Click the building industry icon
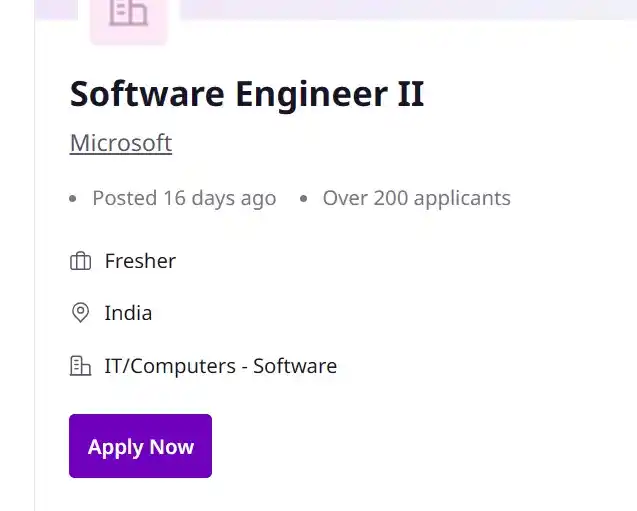This screenshot has width=637, height=511. (x=80, y=366)
